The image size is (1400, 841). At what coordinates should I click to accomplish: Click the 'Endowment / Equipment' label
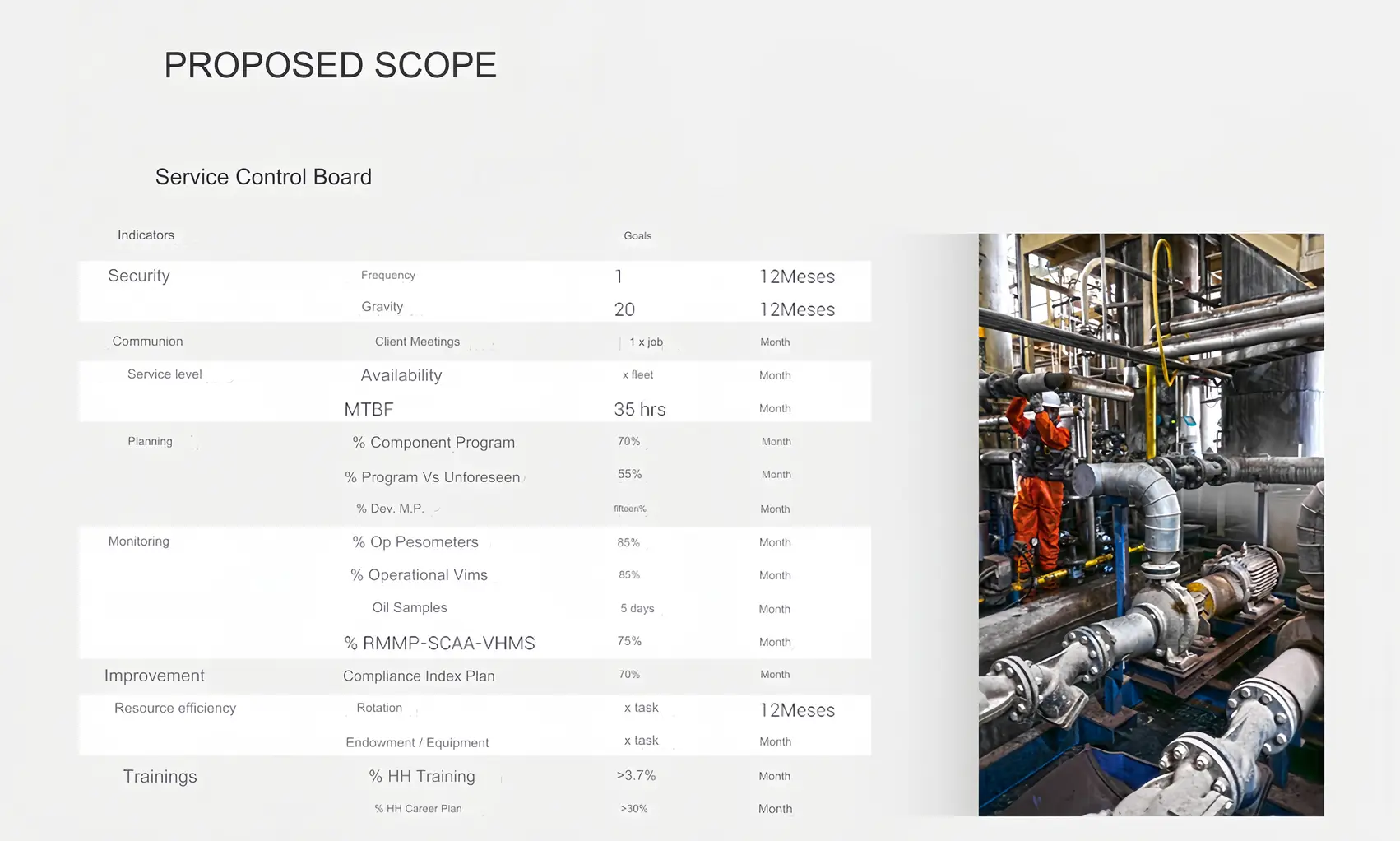click(417, 742)
